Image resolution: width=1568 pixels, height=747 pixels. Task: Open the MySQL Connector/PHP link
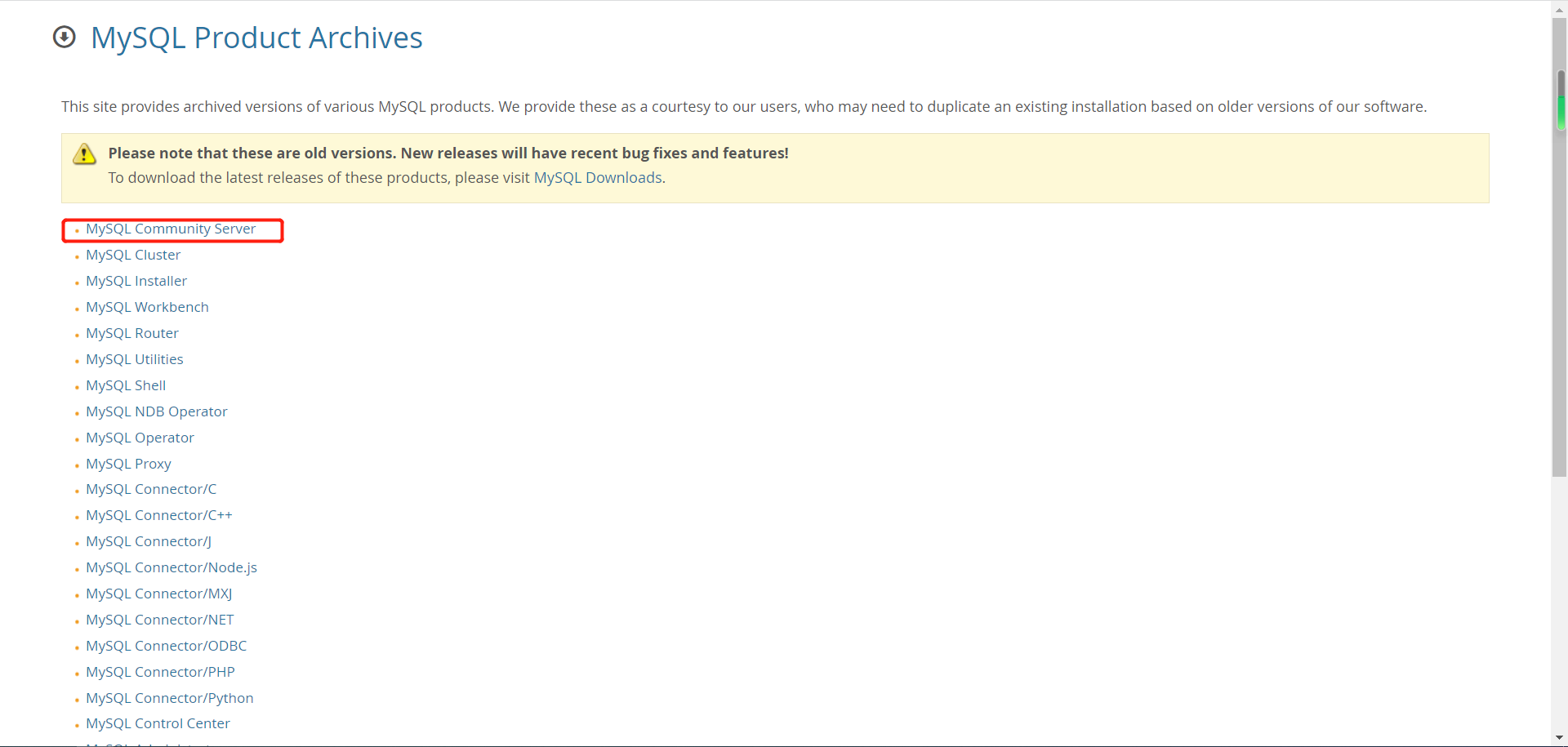(x=160, y=673)
